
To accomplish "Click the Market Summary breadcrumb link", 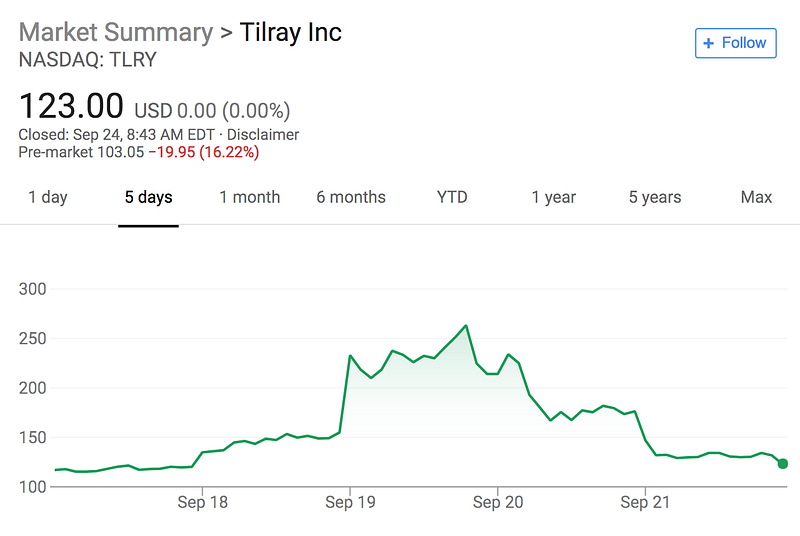I will point(115,32).
